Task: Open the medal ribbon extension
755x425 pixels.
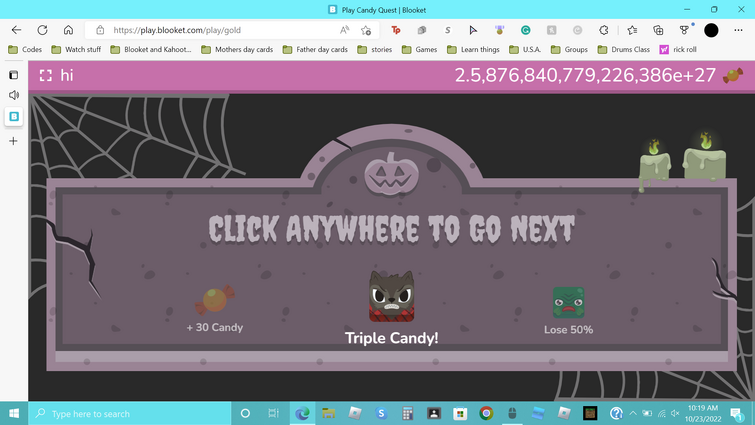Action: pyautogui.click(x=499, y=30)
